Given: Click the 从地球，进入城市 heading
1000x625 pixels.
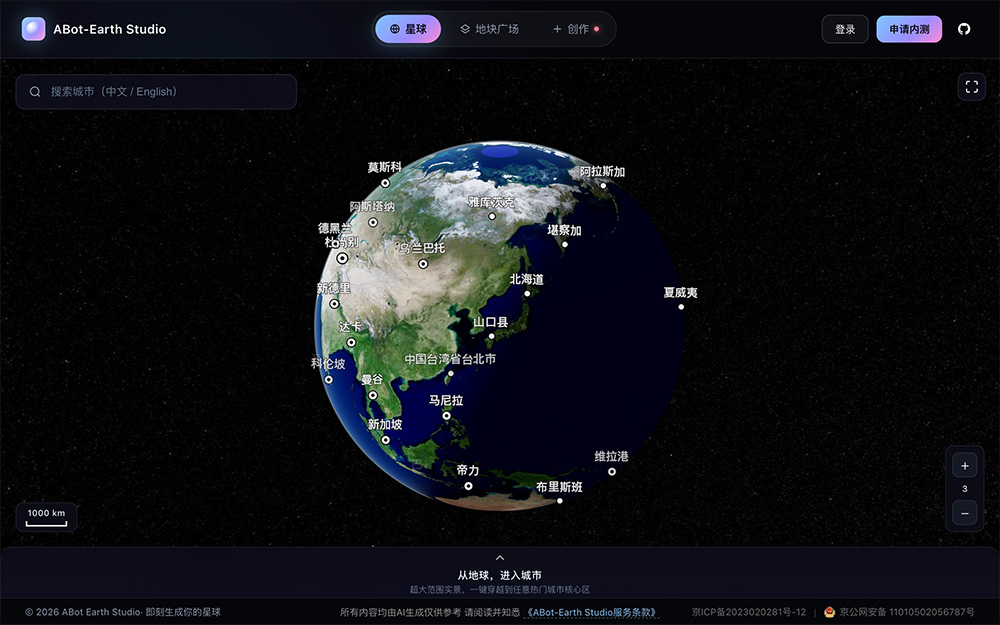Looking at the screenshot, I should coord(500,575).
